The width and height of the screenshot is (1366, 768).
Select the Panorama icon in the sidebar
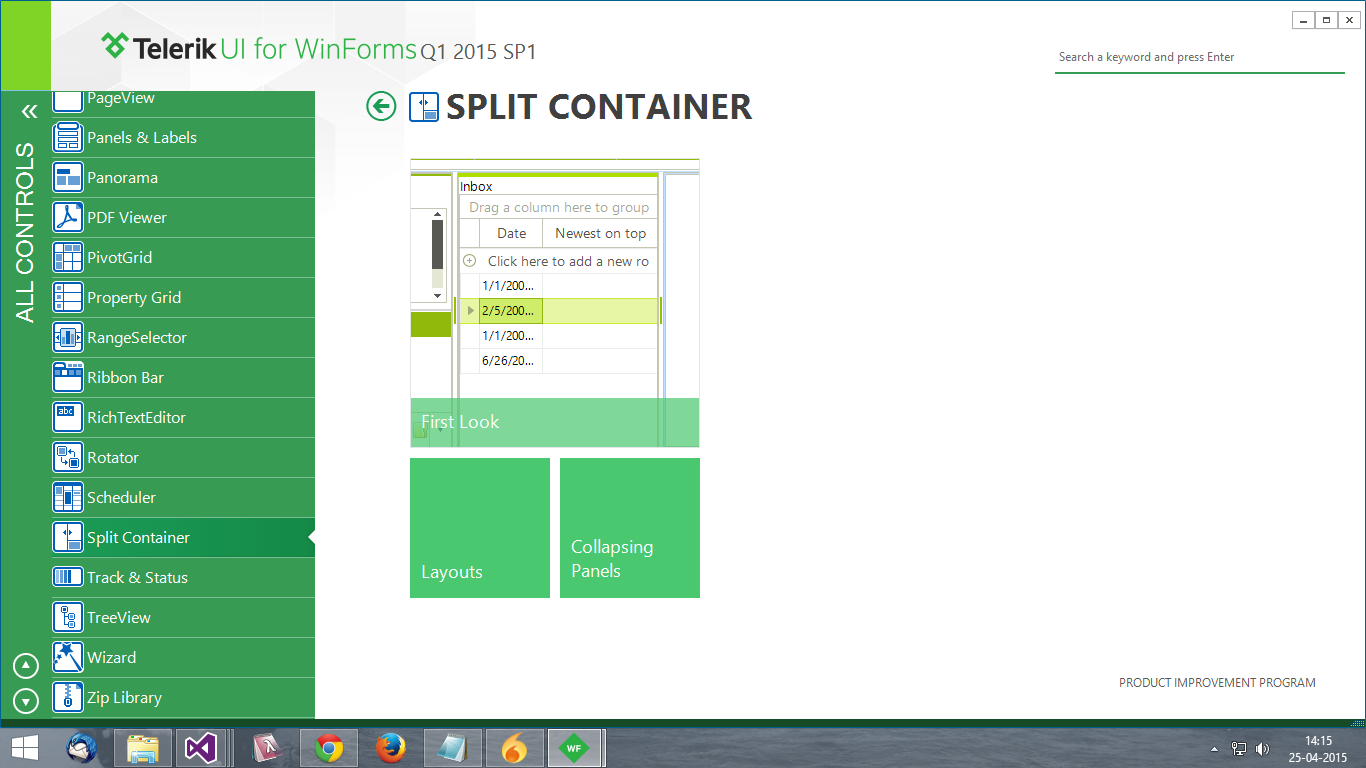pyautogui.click(x=68, y=177)
